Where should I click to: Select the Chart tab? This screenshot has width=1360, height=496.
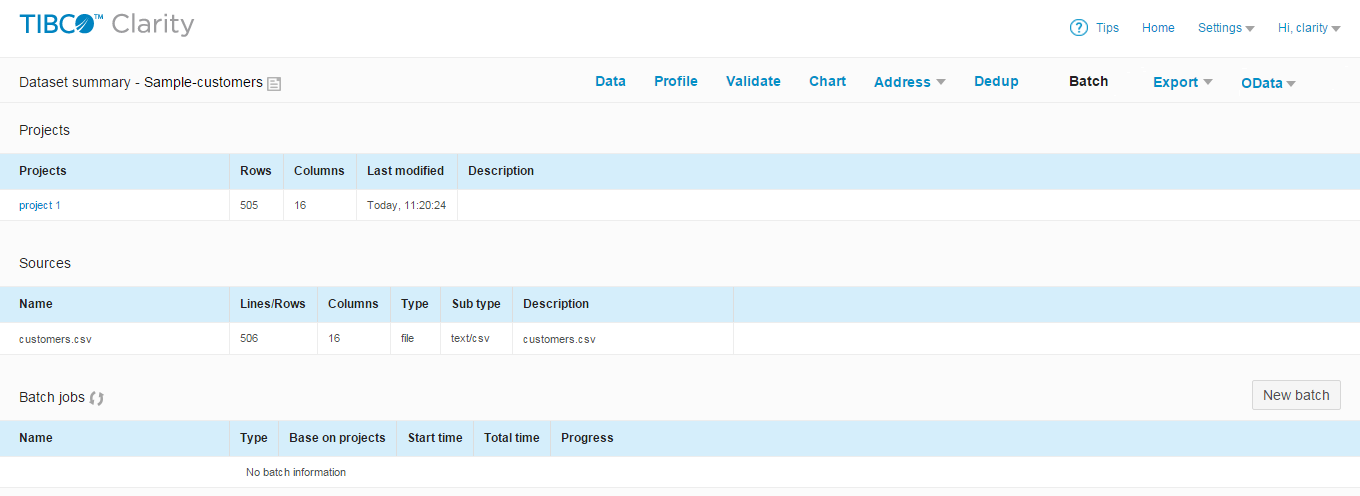coord(827,81)
